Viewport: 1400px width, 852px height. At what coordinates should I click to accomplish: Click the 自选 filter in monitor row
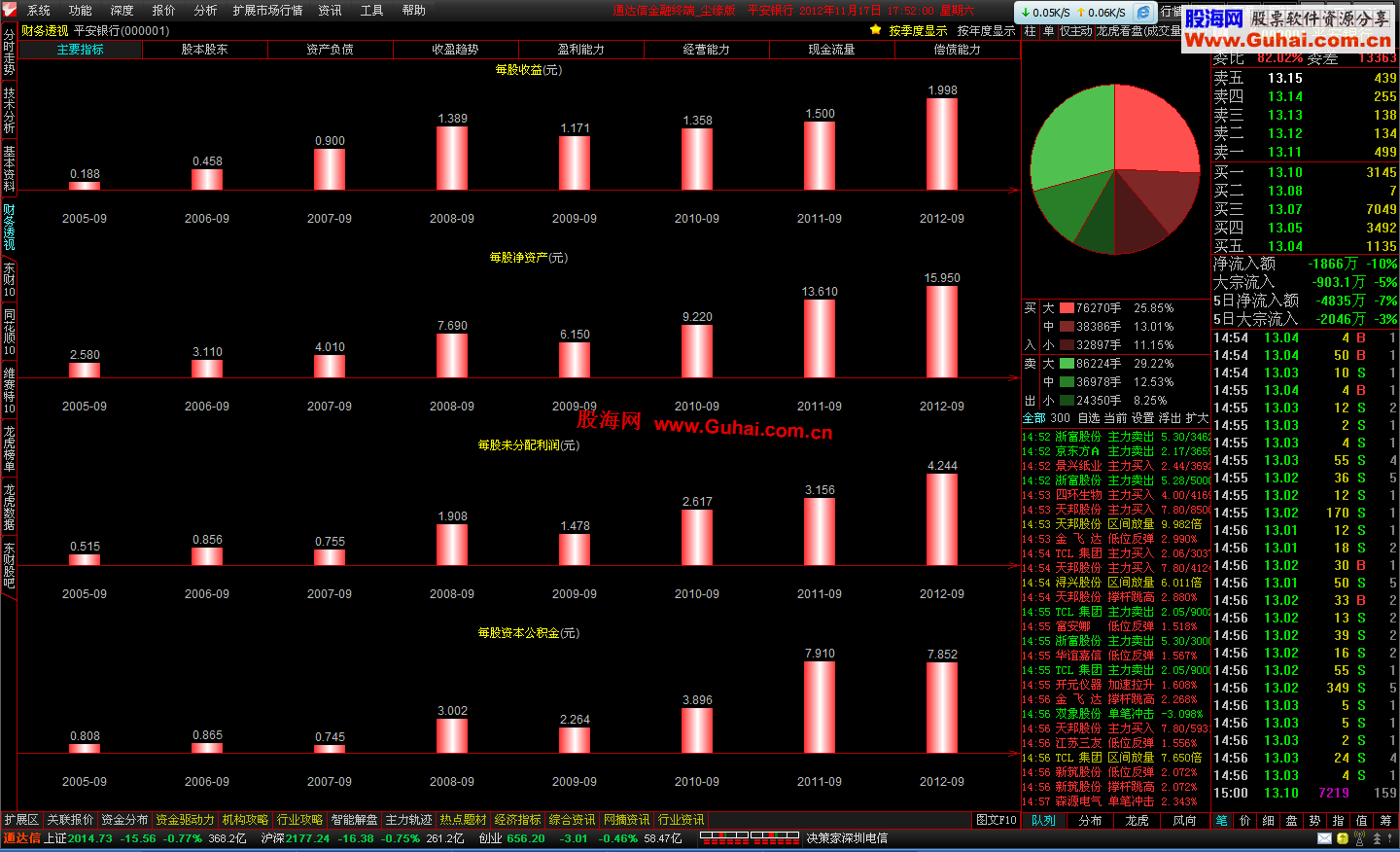coord(1088,418)
